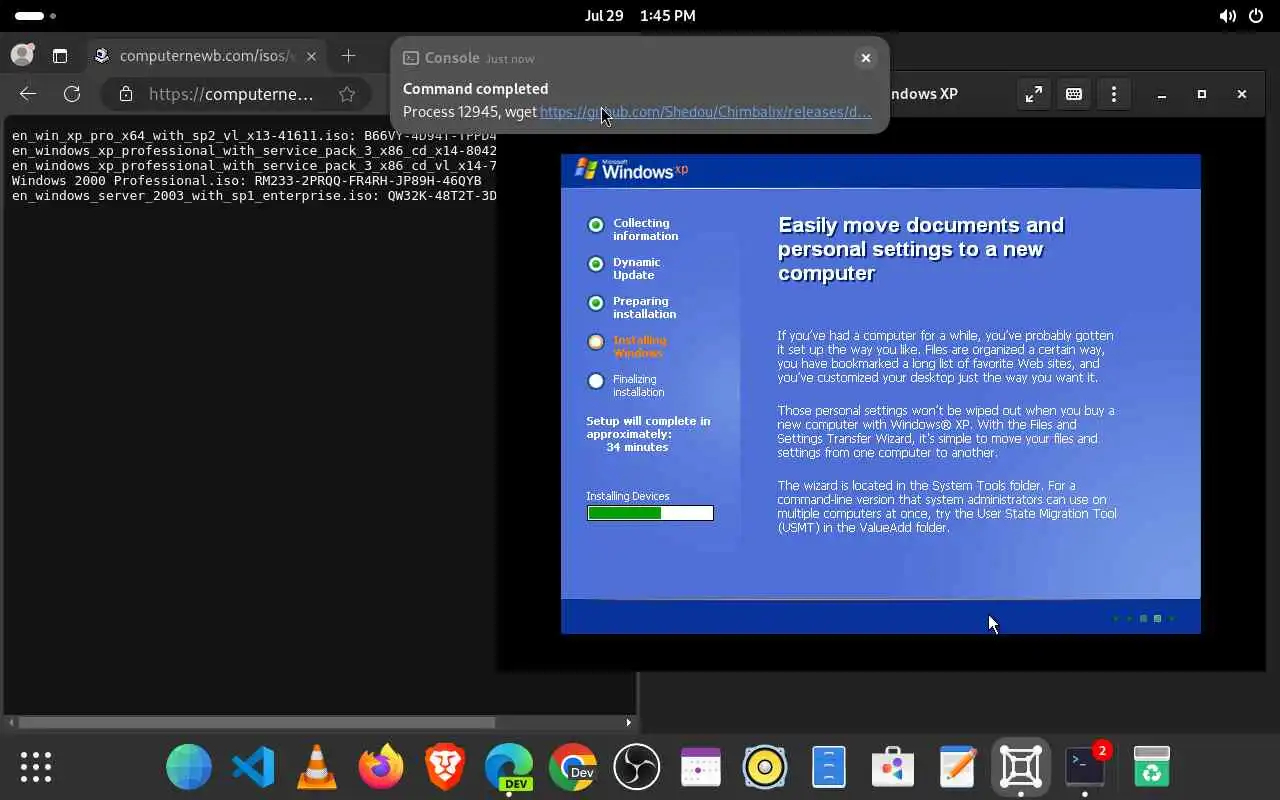Image resolution: width=1280 pixels, height=800 pixels.
Task: Open the Edge tab actions menu icon
Action: click(60, 56)
